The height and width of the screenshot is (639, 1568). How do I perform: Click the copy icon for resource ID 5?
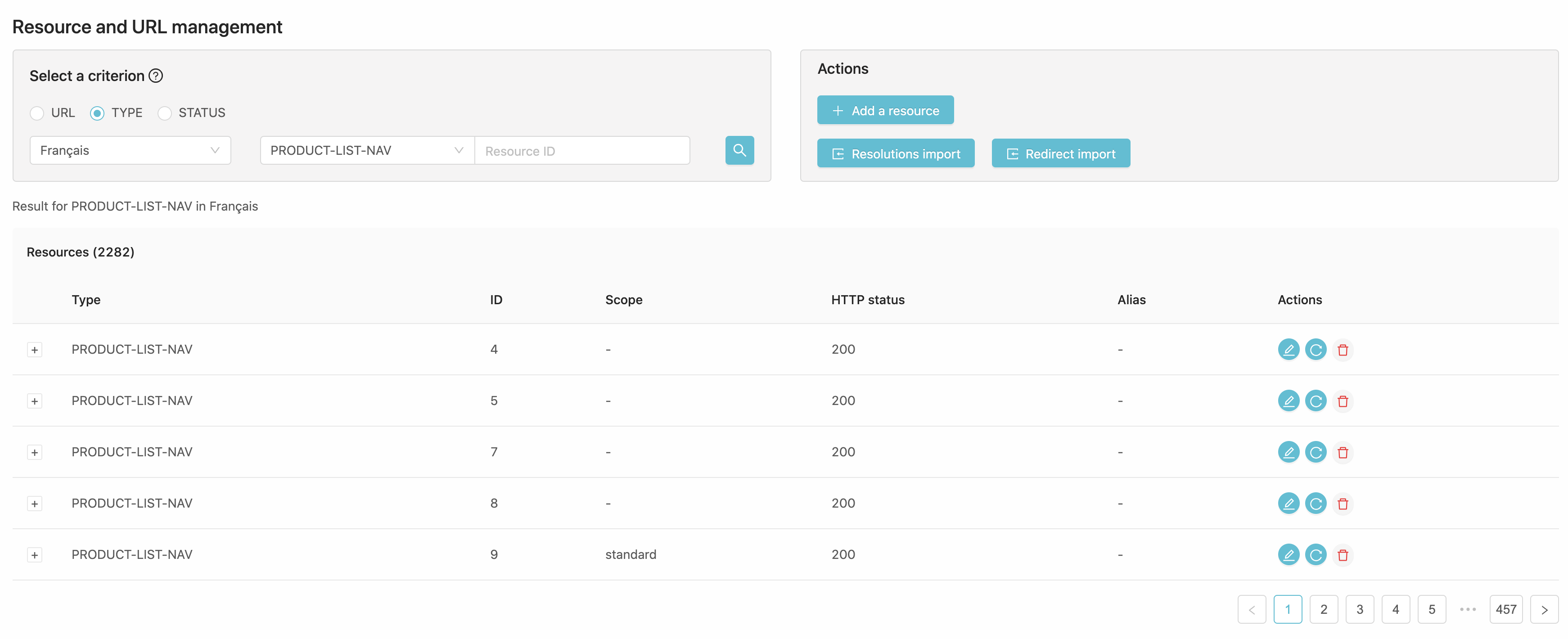point(1316,400)
